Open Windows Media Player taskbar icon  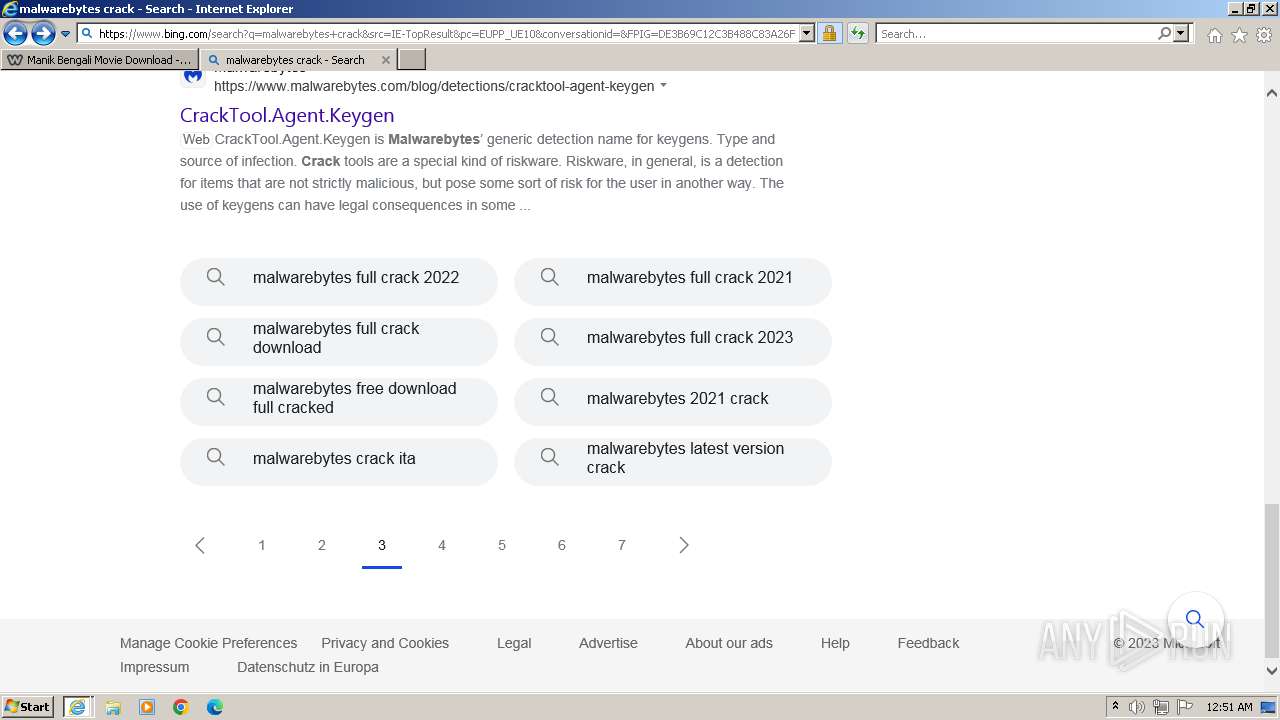(147, 707)
